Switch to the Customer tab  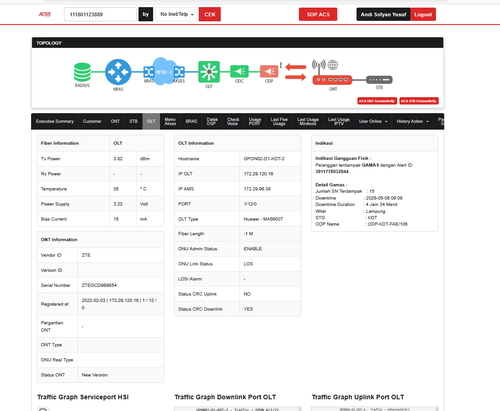[92, 121]
